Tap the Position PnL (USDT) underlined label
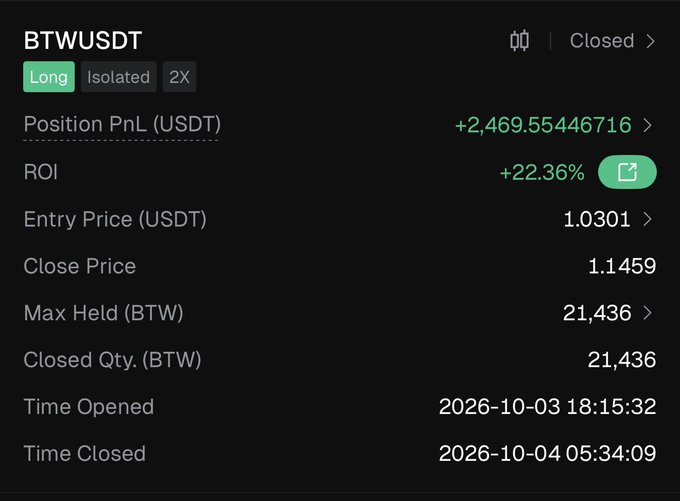The height and width of the screenshot is (501, 680). point(122,124)
